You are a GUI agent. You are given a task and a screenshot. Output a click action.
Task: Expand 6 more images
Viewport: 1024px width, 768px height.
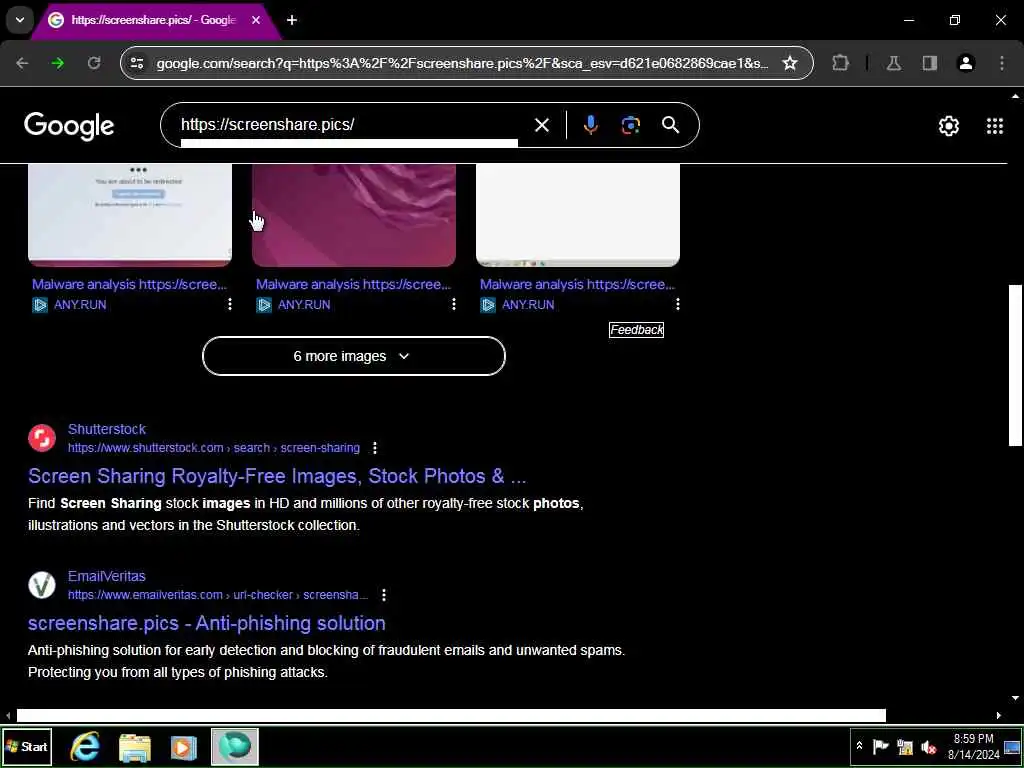pyautogui.click(x=354, y=356)
